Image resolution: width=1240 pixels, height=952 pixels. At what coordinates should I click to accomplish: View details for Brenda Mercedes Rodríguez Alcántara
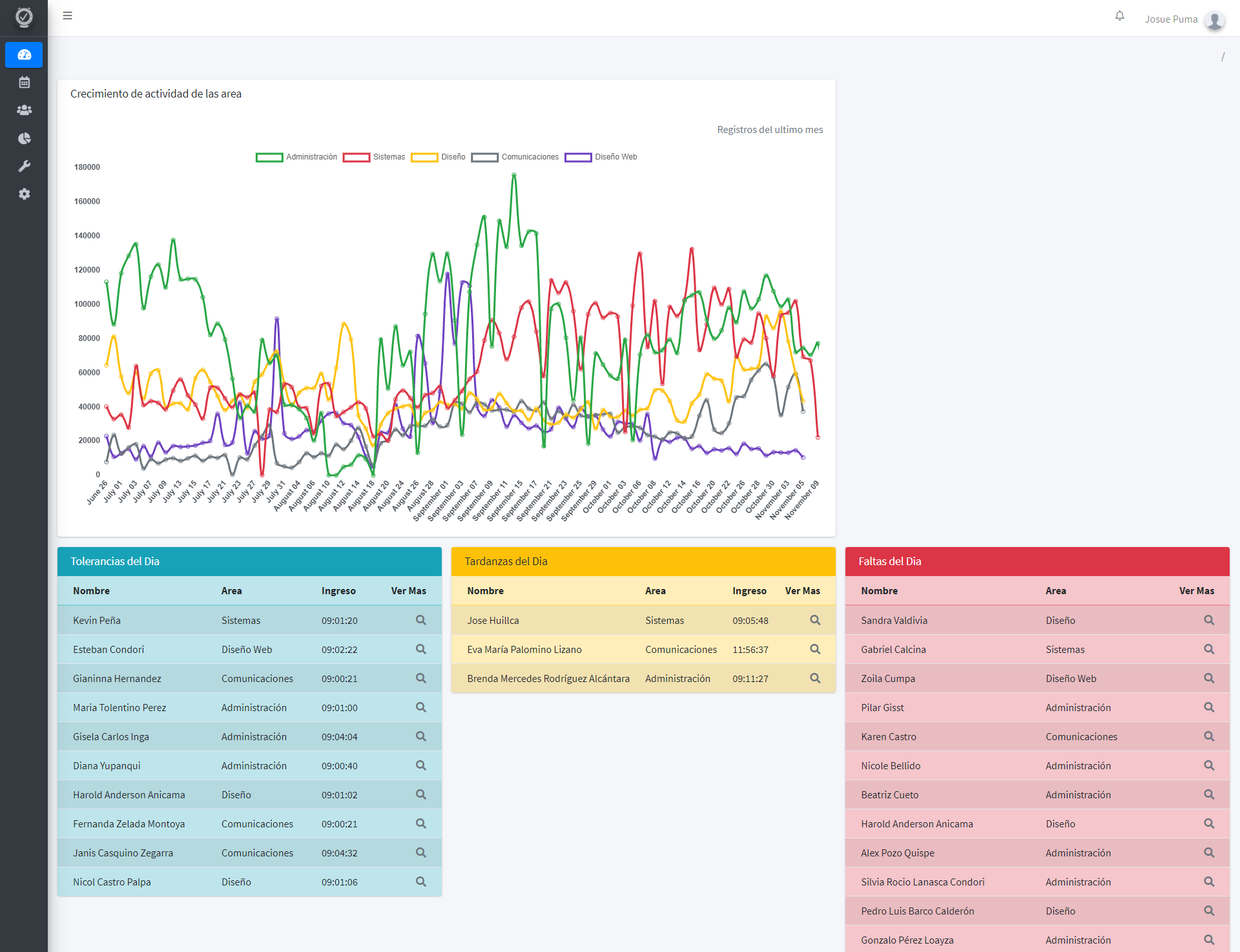tap(815, 678)
